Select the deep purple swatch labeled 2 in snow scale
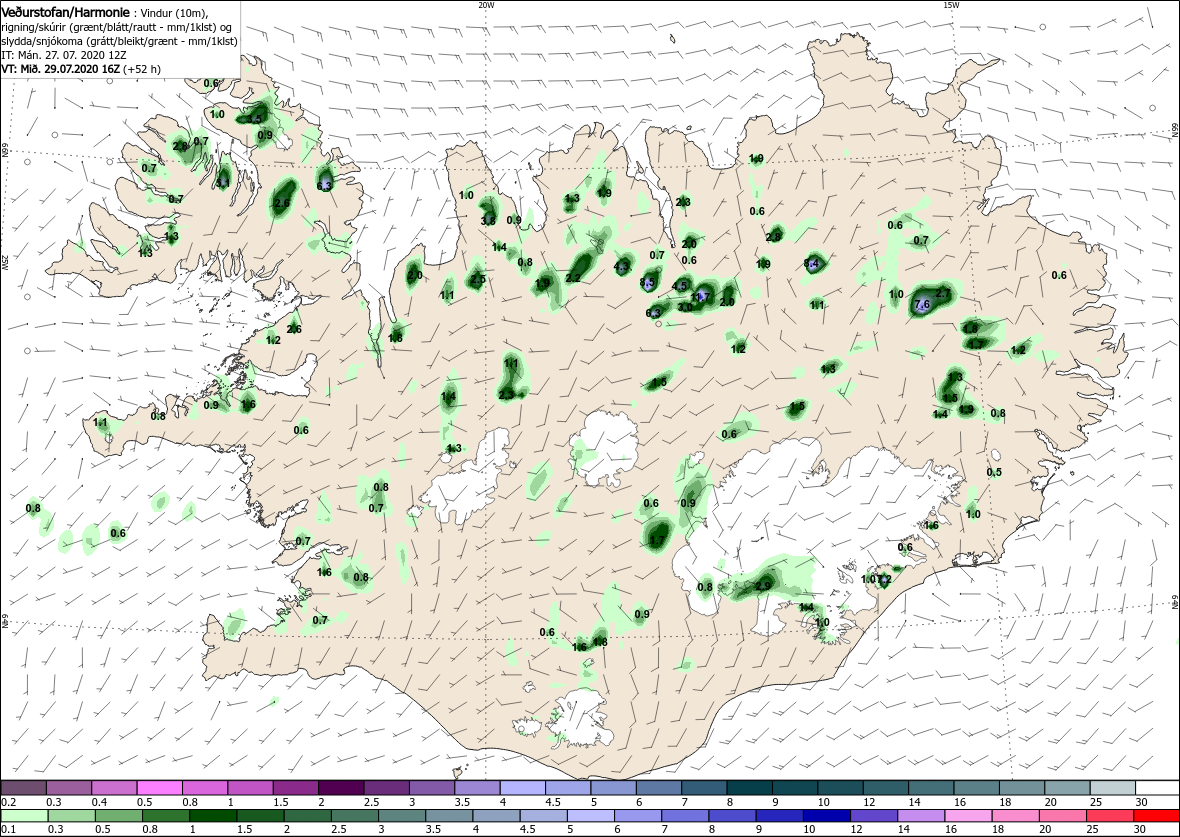This screenshot has height=837, width=1180. pos(341,787)
